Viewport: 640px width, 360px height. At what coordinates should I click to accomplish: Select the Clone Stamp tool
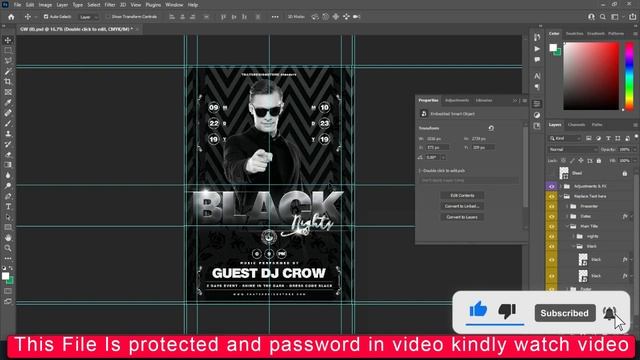tap(8, 134)
